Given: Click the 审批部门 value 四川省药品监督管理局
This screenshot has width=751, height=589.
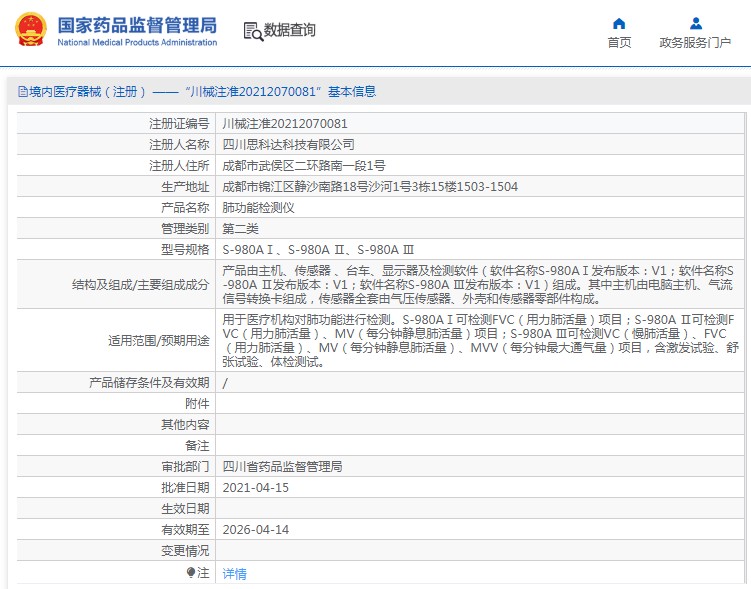Looking at the screenshot, I should [281, 466].
